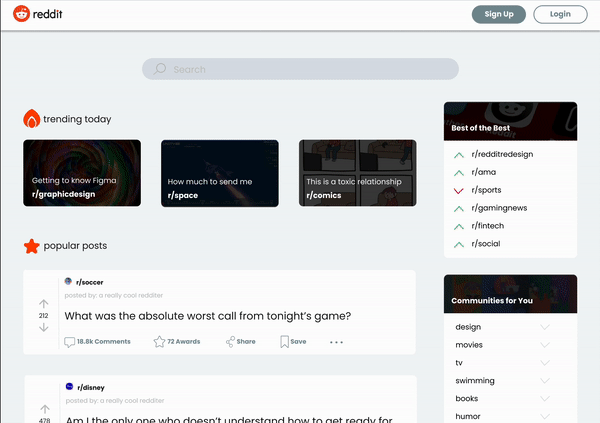Click the up arrow beside r/gamingnews

click(x=459, y=209)
